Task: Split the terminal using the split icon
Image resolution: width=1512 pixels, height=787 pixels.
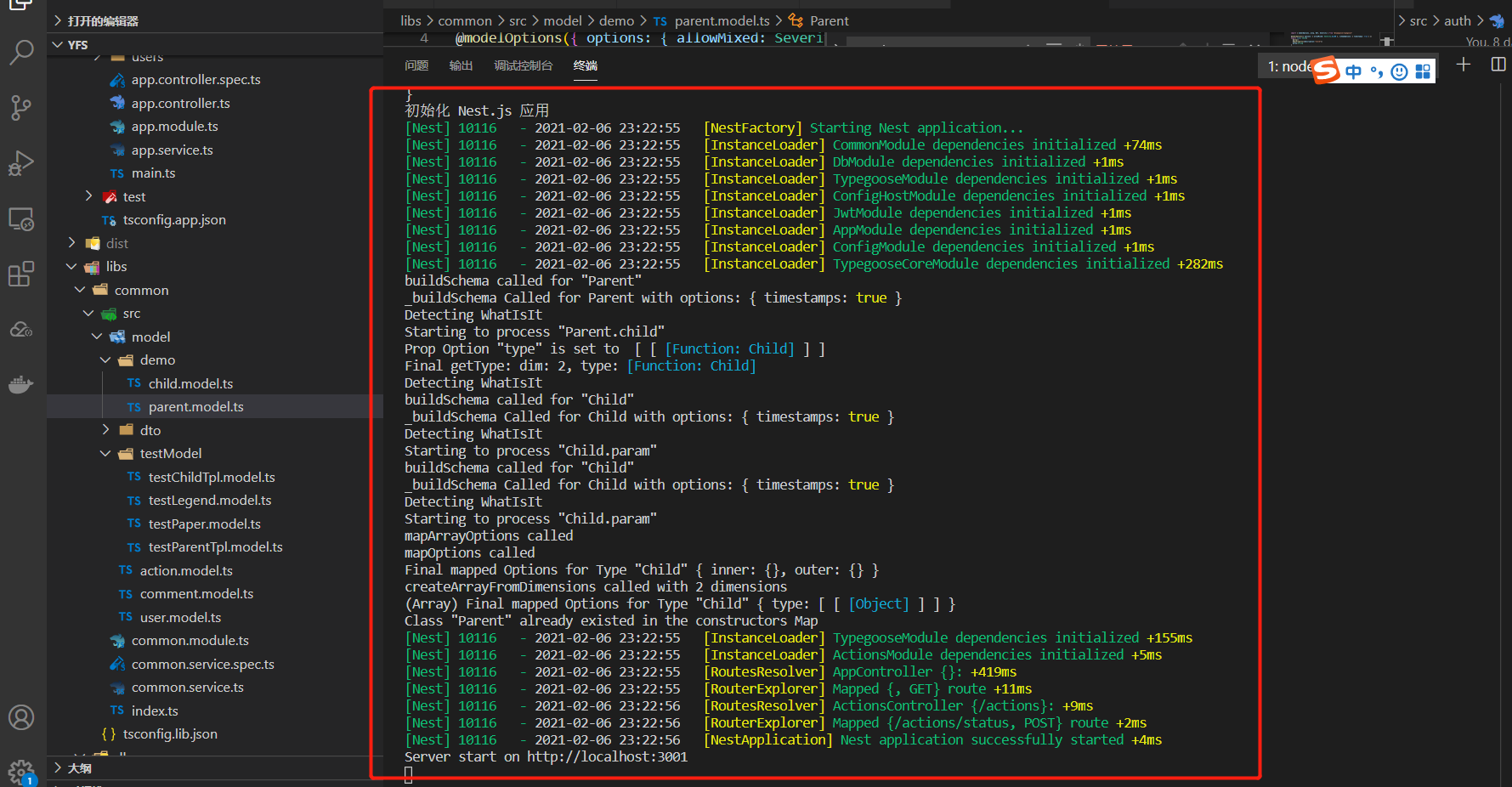Action: click(x=1498, y=64)
